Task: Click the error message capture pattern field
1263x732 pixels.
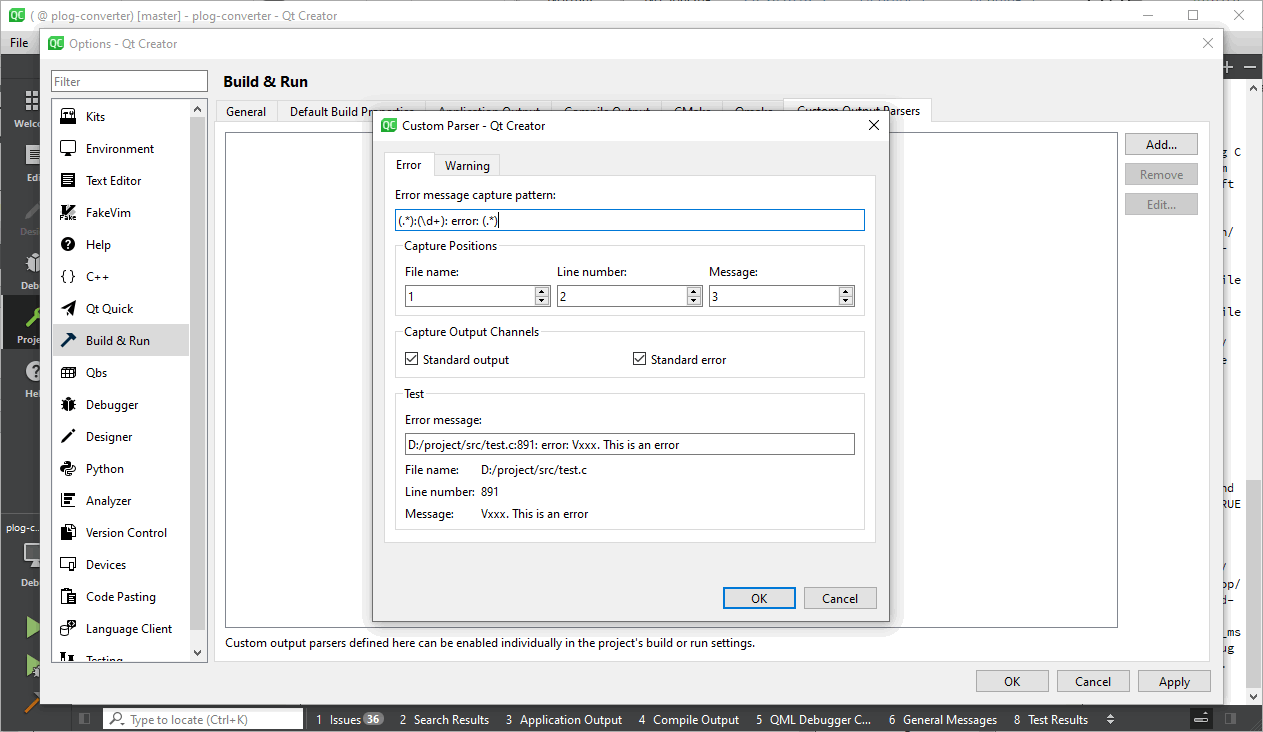Action: [x=629, y=220]
